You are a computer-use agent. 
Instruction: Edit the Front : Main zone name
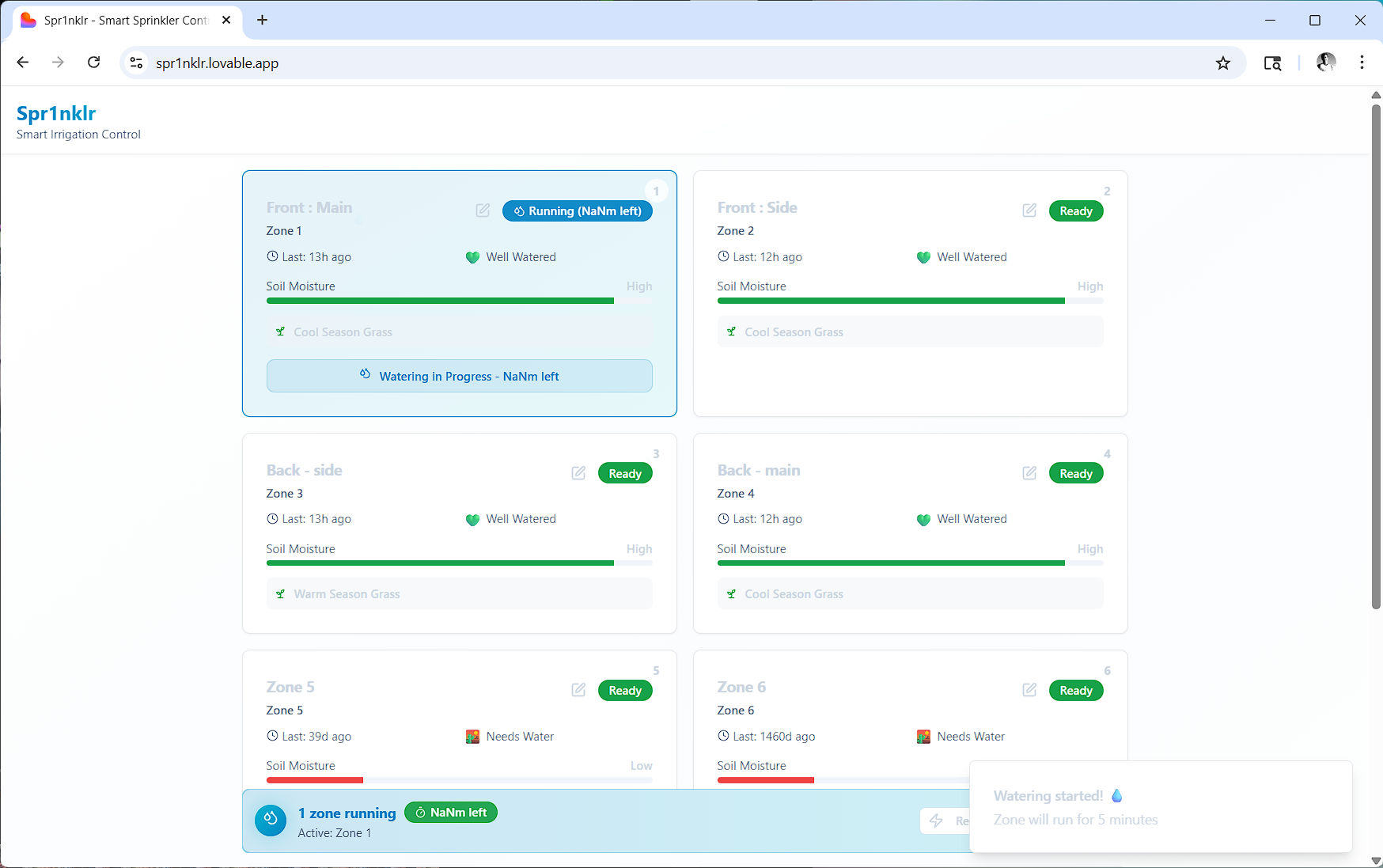click(x=483, y=210)
